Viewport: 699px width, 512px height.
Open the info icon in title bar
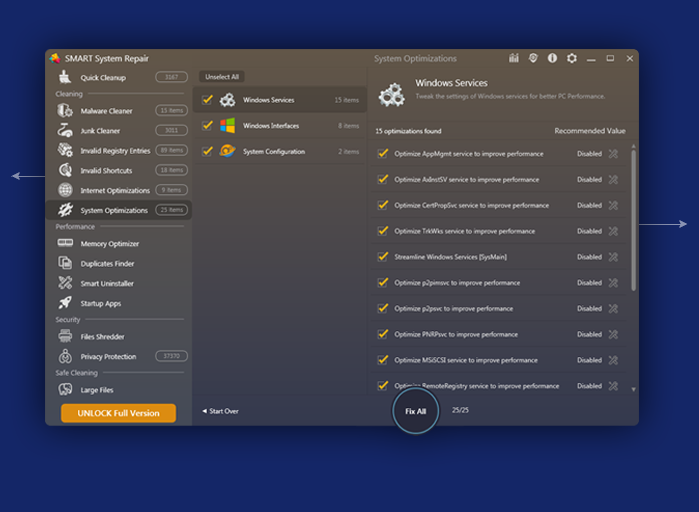(552, 58)
